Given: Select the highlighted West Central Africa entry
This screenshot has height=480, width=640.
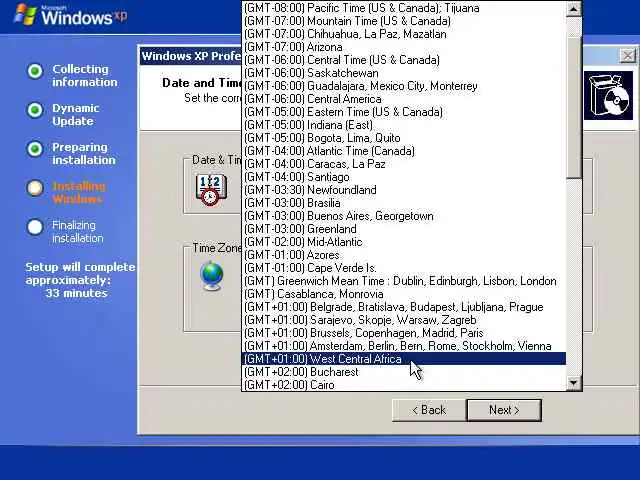Looking at the screenshot, I should click(x=404, y=359).
